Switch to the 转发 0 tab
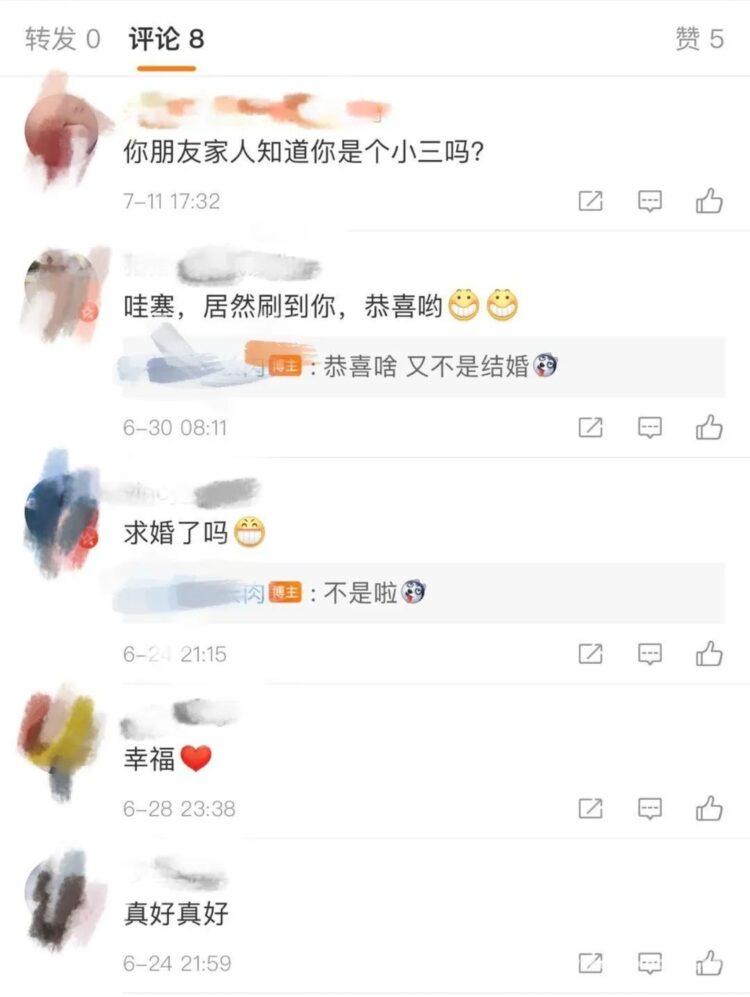The width and height of the screenshot is (750, 997). [x=63, y=39]
